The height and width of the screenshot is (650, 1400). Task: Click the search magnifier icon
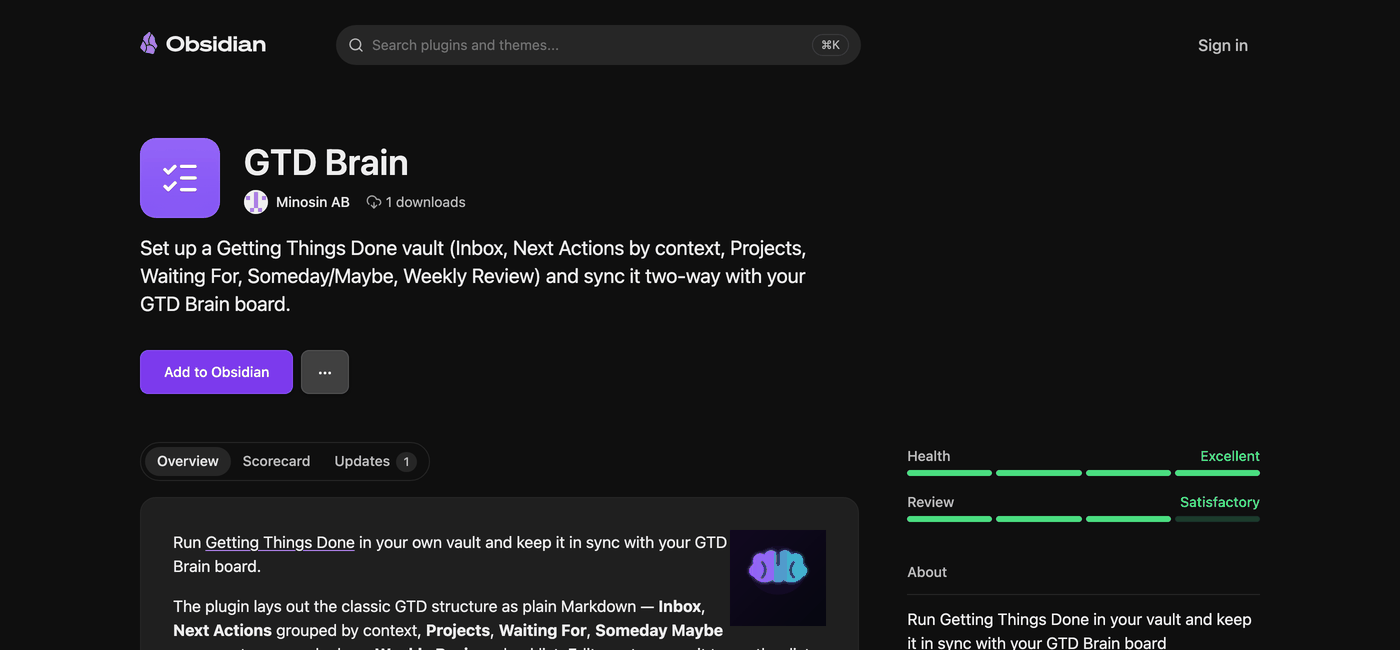point(355,45)
